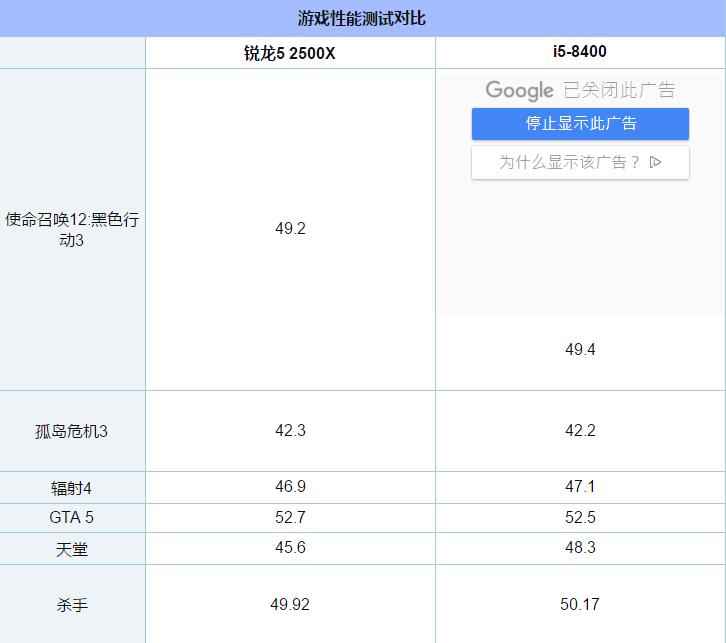Viewport: 726px width, 643px height.
Task: Click the 49.2 score cell
Action: (x=290, y=228)
